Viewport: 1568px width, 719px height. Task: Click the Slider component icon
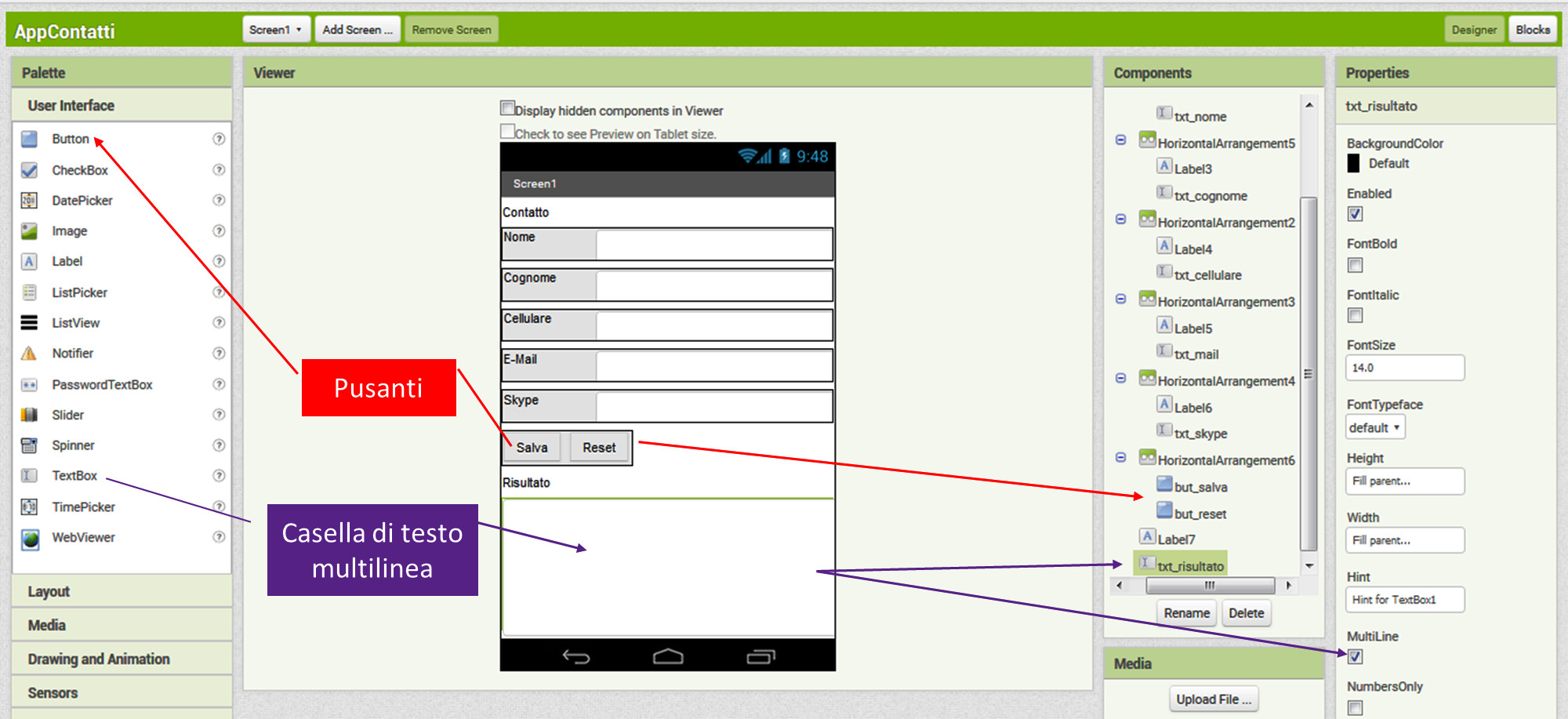point(29,415)
